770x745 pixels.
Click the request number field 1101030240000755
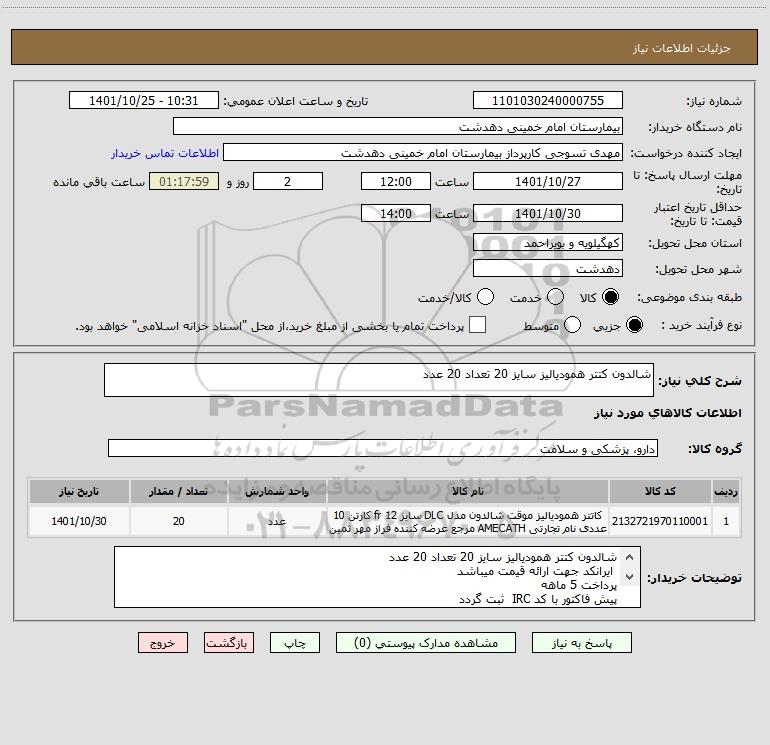548,100
